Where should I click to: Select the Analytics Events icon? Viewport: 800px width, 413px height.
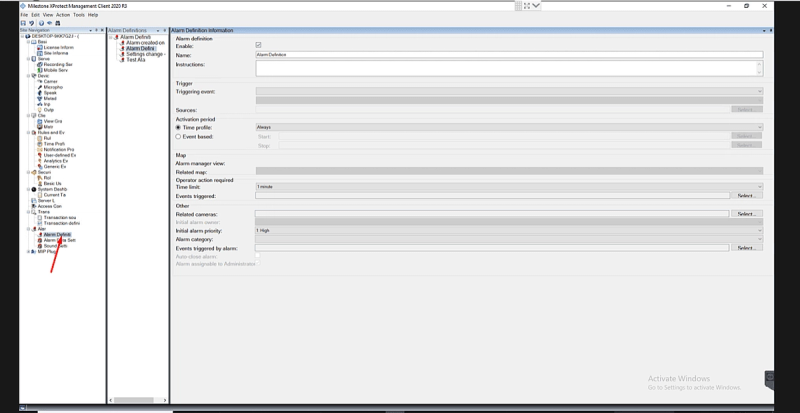40,161
